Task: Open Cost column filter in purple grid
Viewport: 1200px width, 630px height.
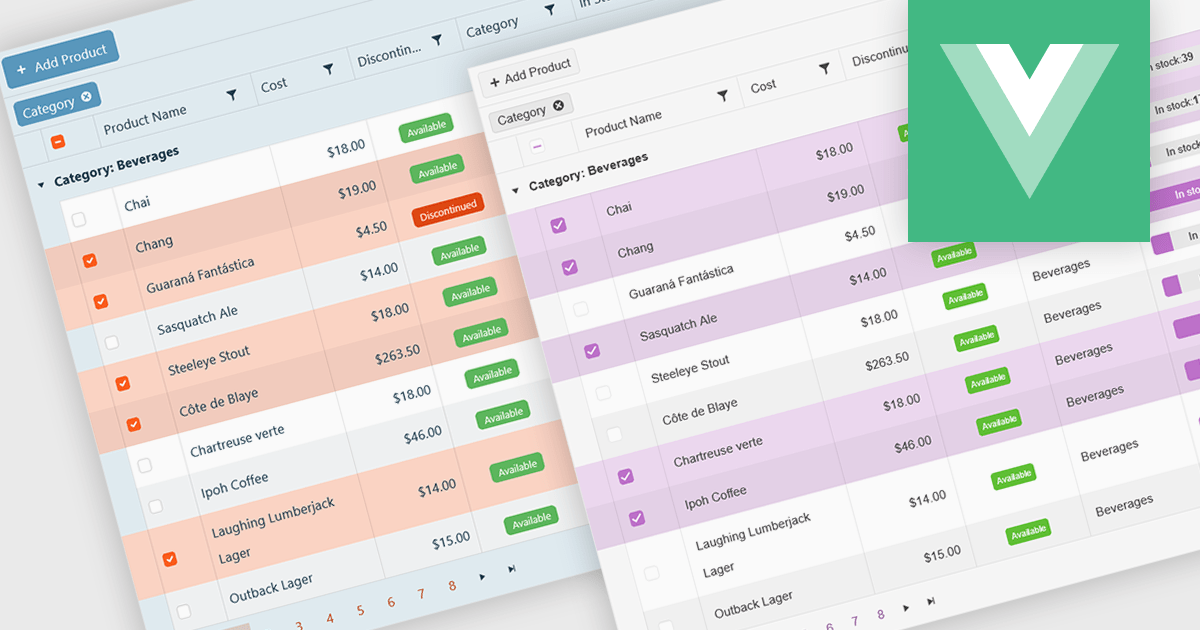Action: click(824, 69)
